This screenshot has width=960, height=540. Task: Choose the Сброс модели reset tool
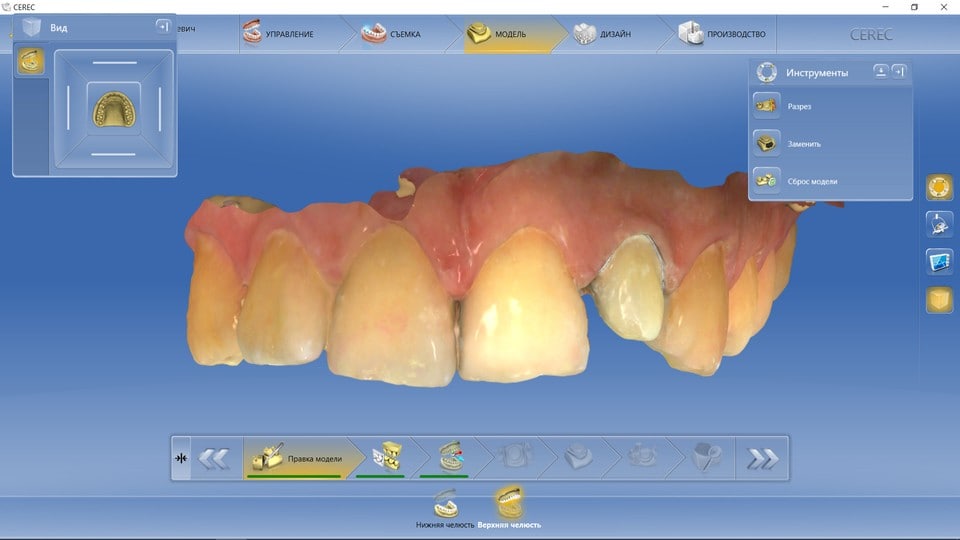(x=768, y=181)
